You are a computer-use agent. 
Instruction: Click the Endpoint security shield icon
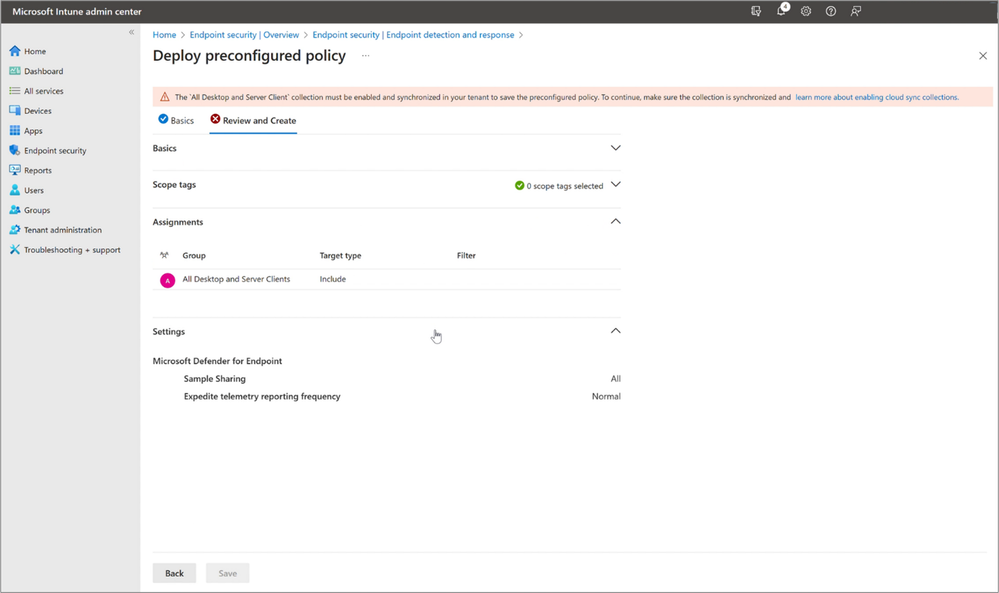coord(15,150)
